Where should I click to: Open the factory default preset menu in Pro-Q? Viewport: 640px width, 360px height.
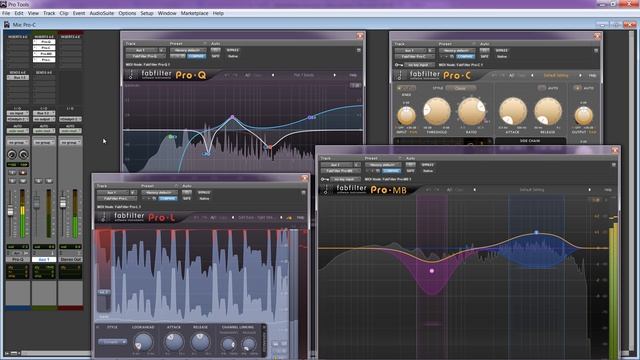click(x=188, y=50)
